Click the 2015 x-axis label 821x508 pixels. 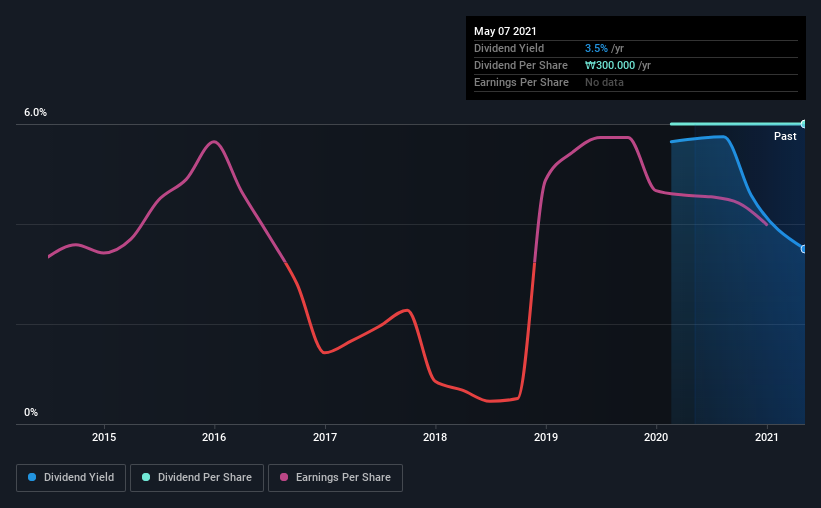104,437
